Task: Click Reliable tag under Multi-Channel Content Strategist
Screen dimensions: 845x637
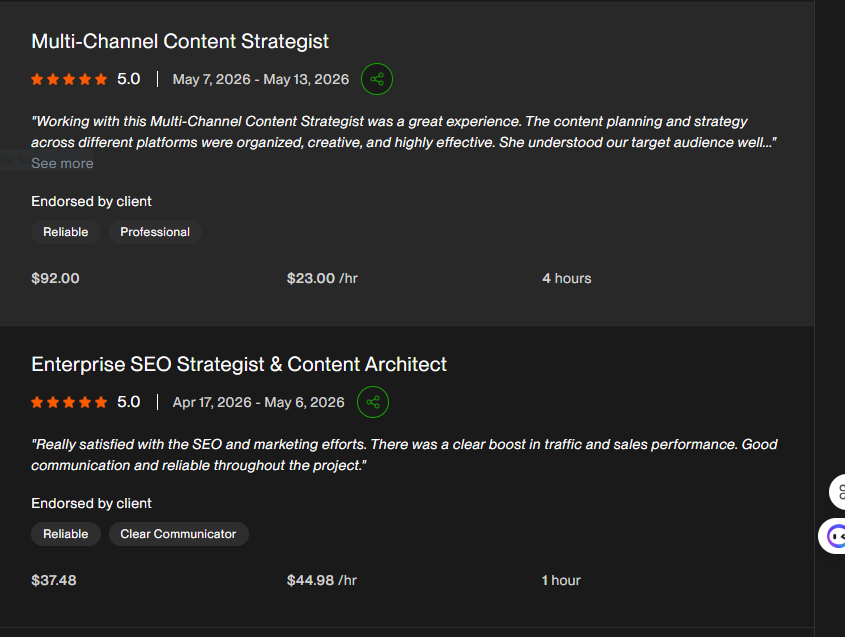Action: 66,232
